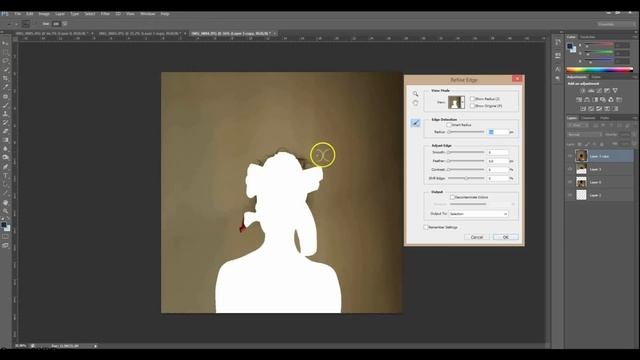Image resolution: width=640 pixels, height=360 pixels.
Task: Select the Crop tool
Action: (5, 78)
